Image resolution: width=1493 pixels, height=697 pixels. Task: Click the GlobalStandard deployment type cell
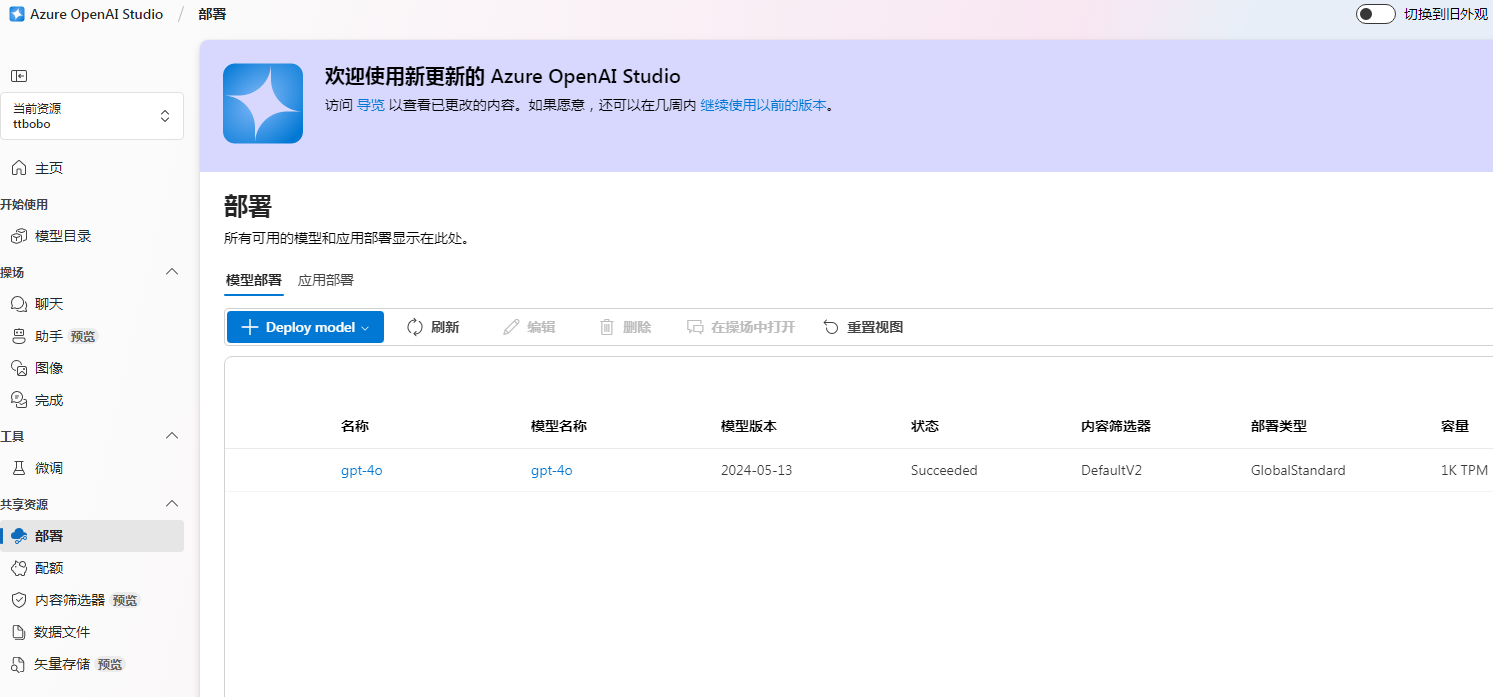coord(1298,470)
